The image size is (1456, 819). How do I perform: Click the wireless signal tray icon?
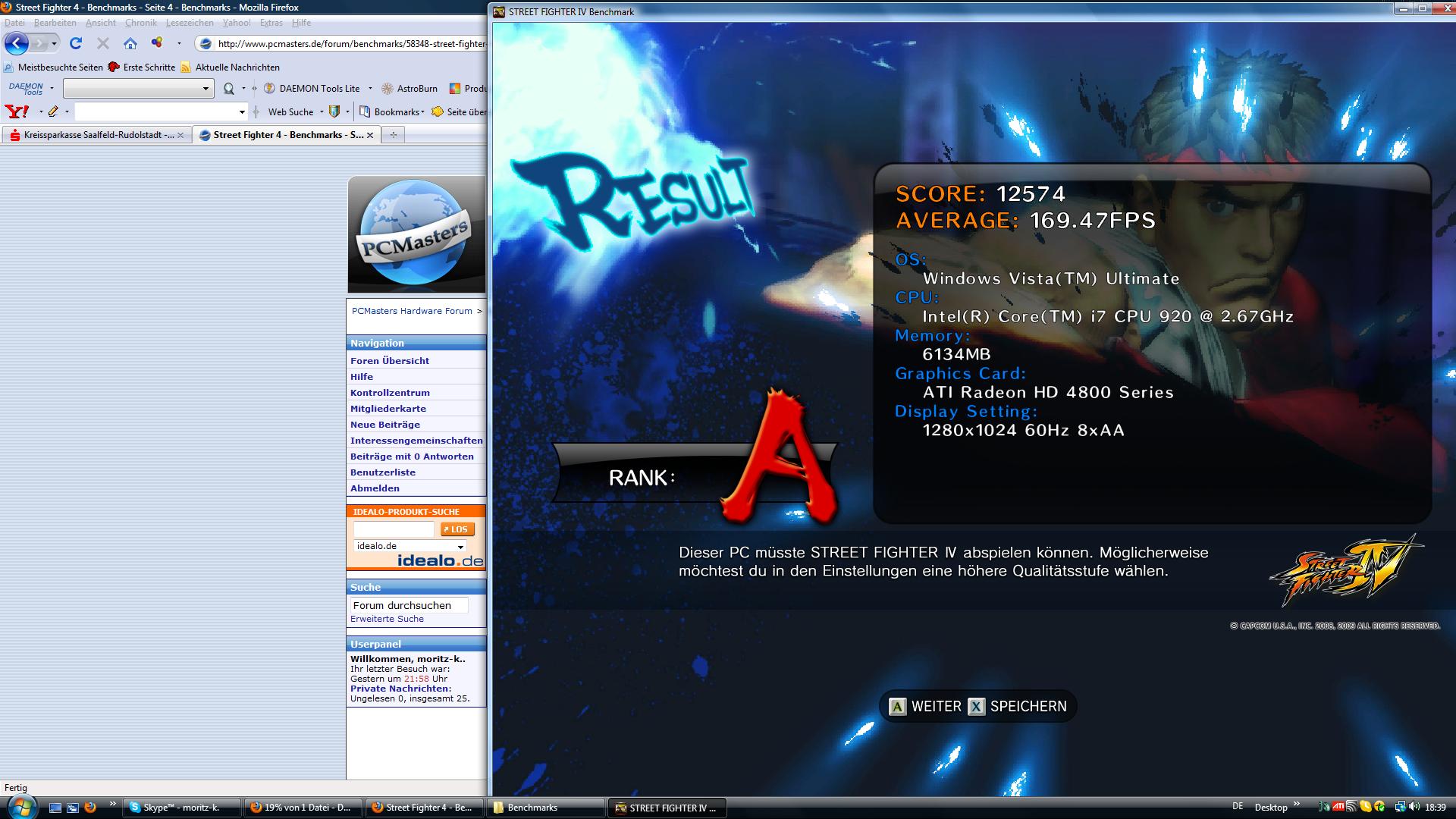tap(1351, 807)
